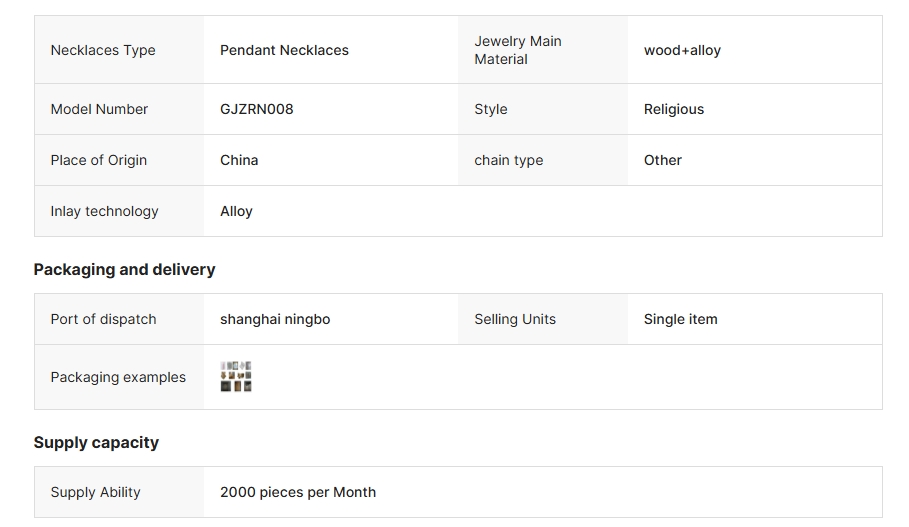The image size is (909, 527).
Task: Select the China place of origin value
Action: [239, 160]
